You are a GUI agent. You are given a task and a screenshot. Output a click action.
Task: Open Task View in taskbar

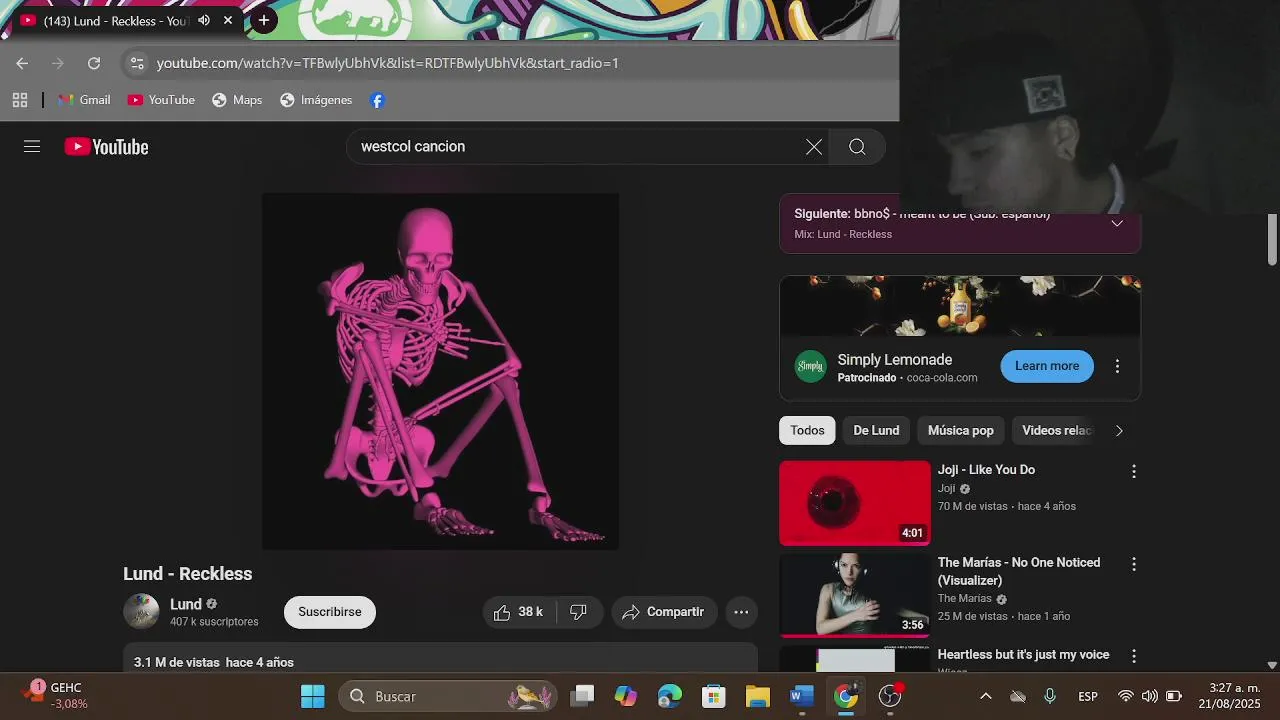[x=582, y=696]
